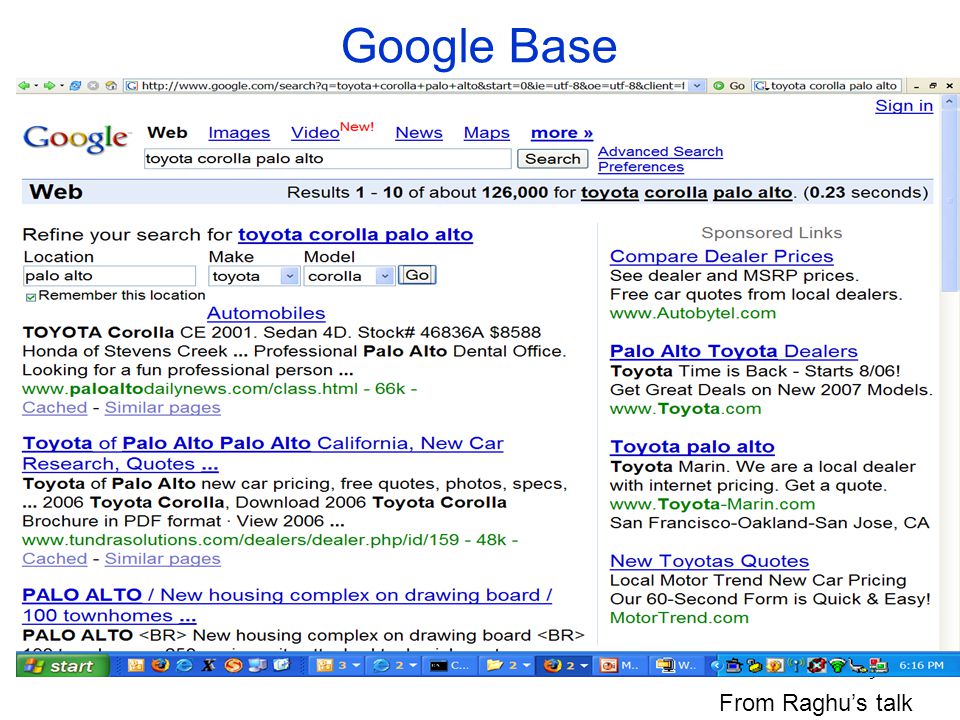Toggle Remember this location checkbox
The width and height of the screenshot is (960, 720).
click(30, 298)
